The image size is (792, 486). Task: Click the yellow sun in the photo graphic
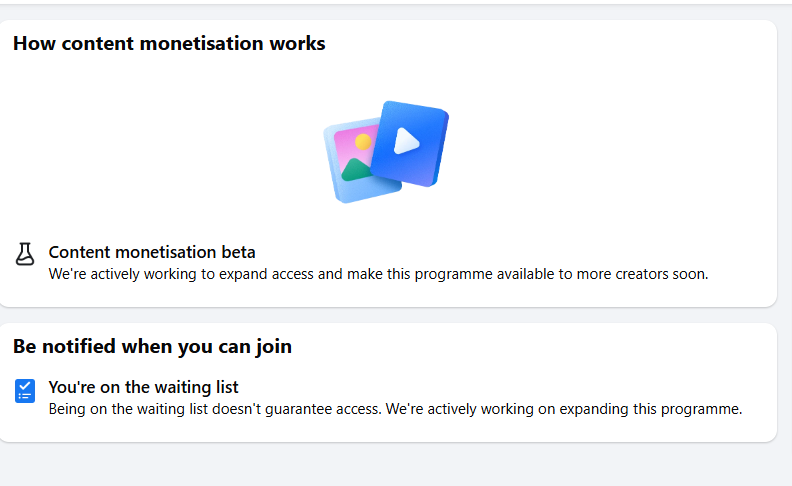pyautogui.click(x=363, y=142)
